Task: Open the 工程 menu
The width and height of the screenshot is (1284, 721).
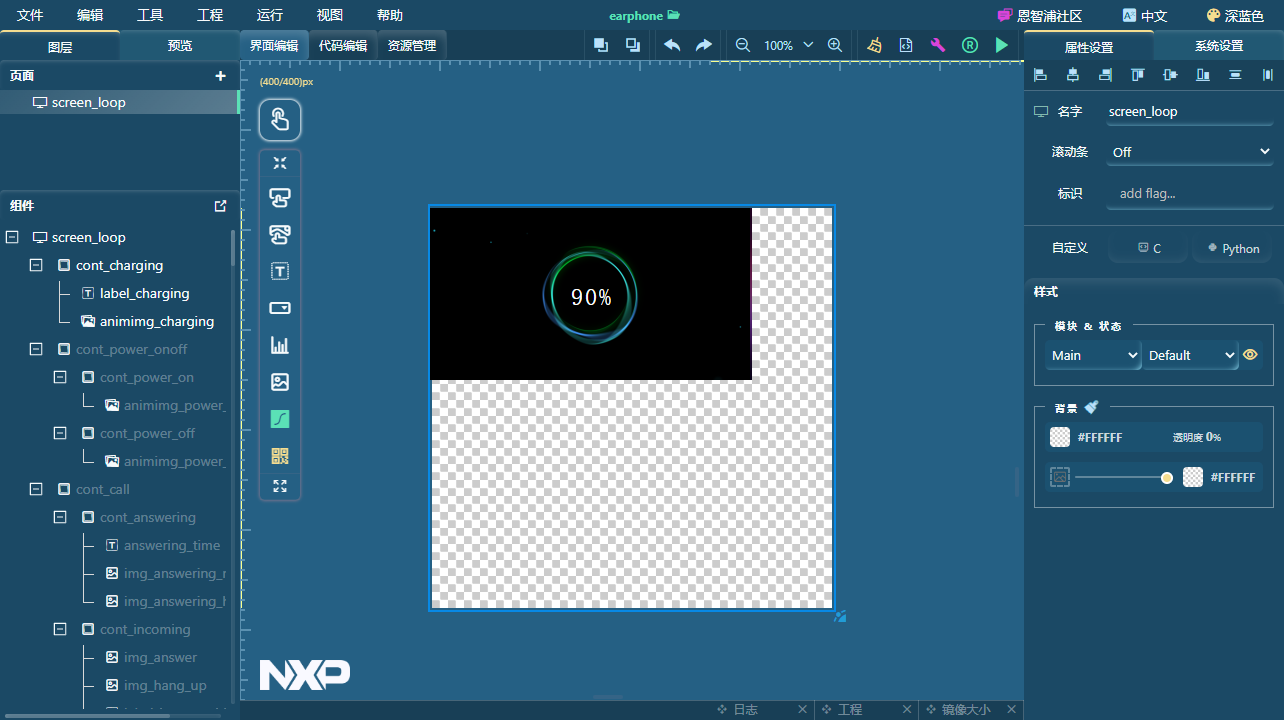Action: [x=210, y=15]
